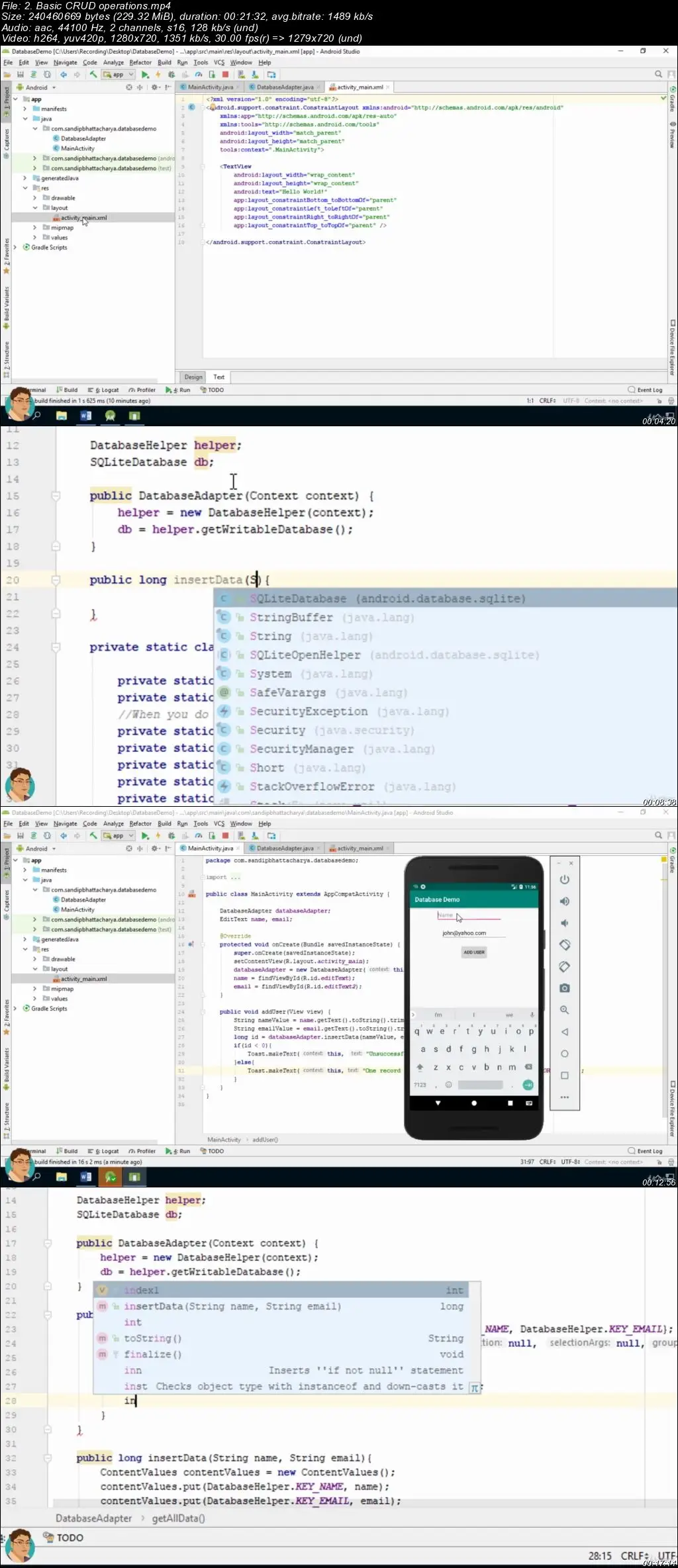This screenshot has height=1568, width=678.
Task: Click getAllData() in the editor breadcrumb
Action: 178,1518
